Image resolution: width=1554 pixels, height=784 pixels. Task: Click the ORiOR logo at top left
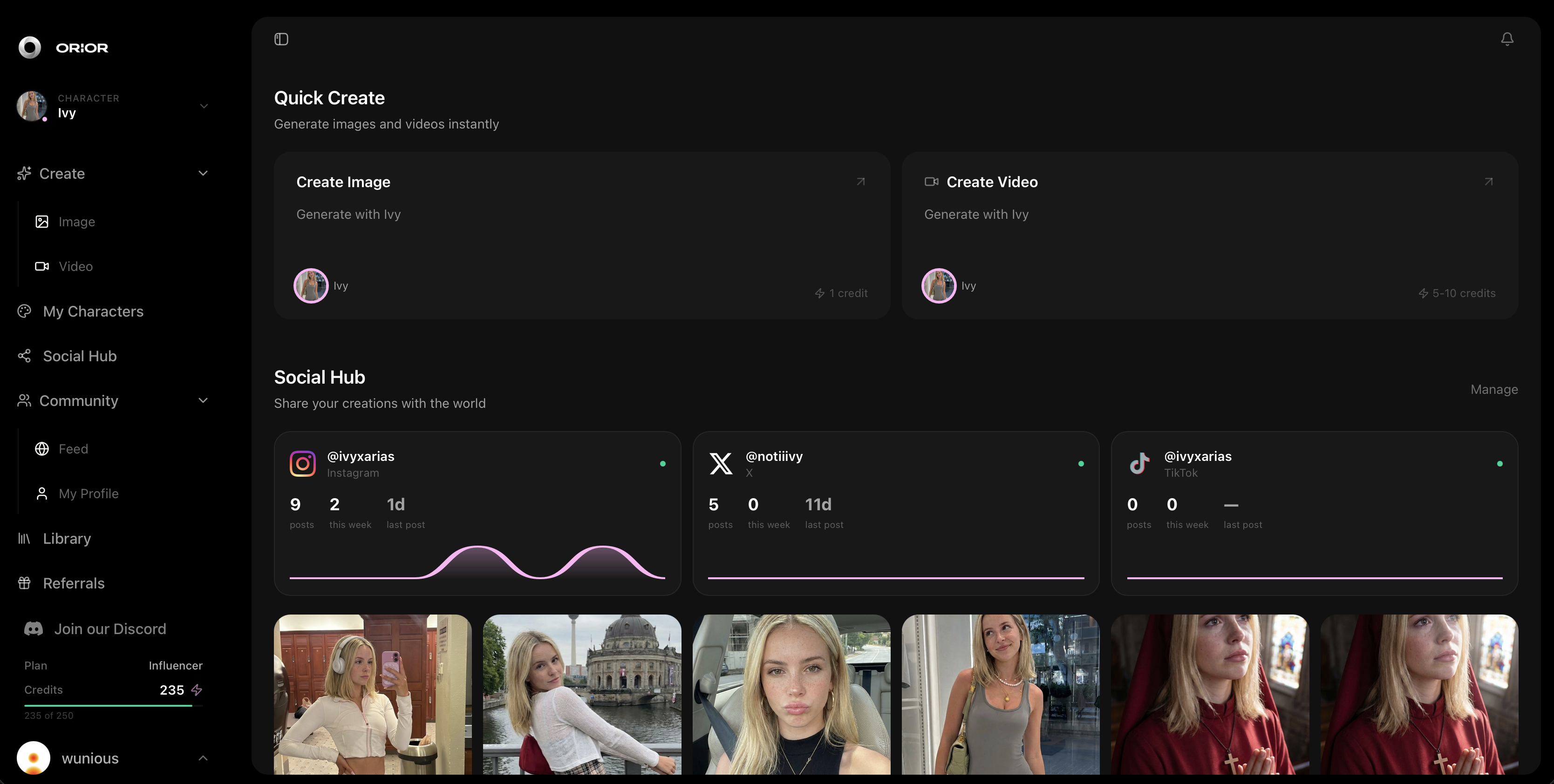pos(63,47)
